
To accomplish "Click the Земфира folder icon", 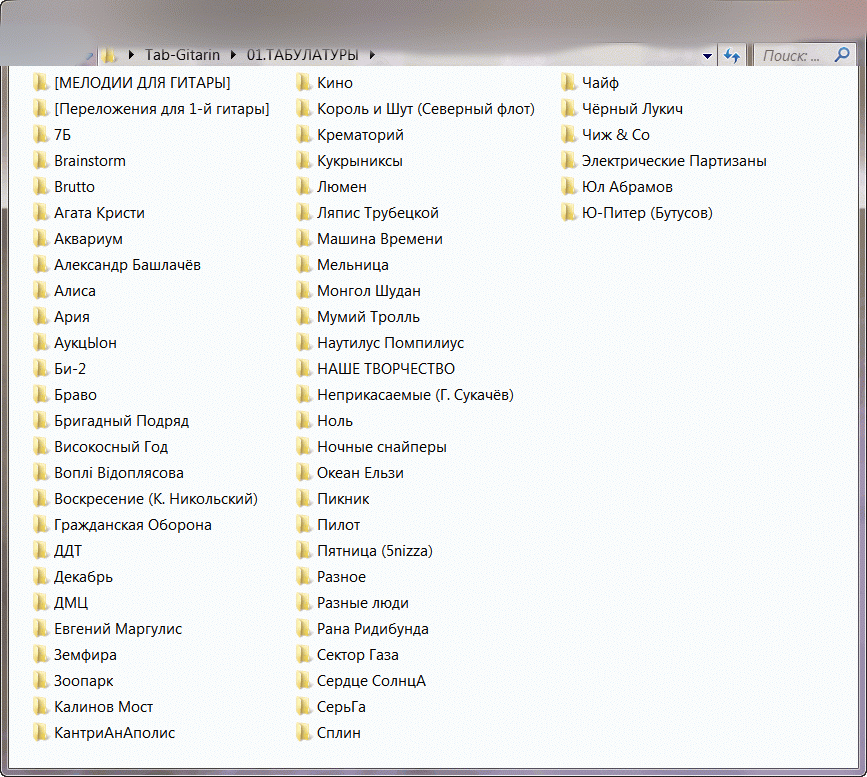I will pos(40,654).
